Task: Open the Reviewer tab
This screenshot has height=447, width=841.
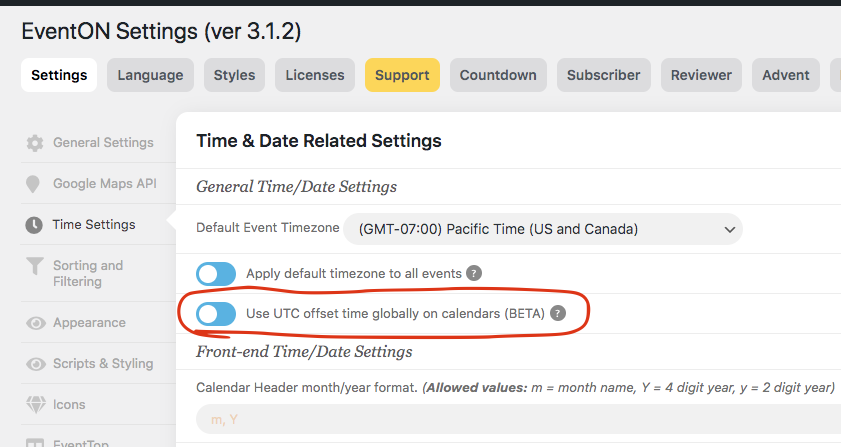Action: click(x=701, y=75)
